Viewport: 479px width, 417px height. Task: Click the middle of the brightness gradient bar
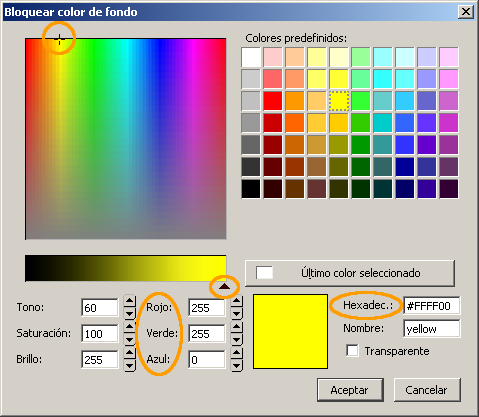pos(126,268)
